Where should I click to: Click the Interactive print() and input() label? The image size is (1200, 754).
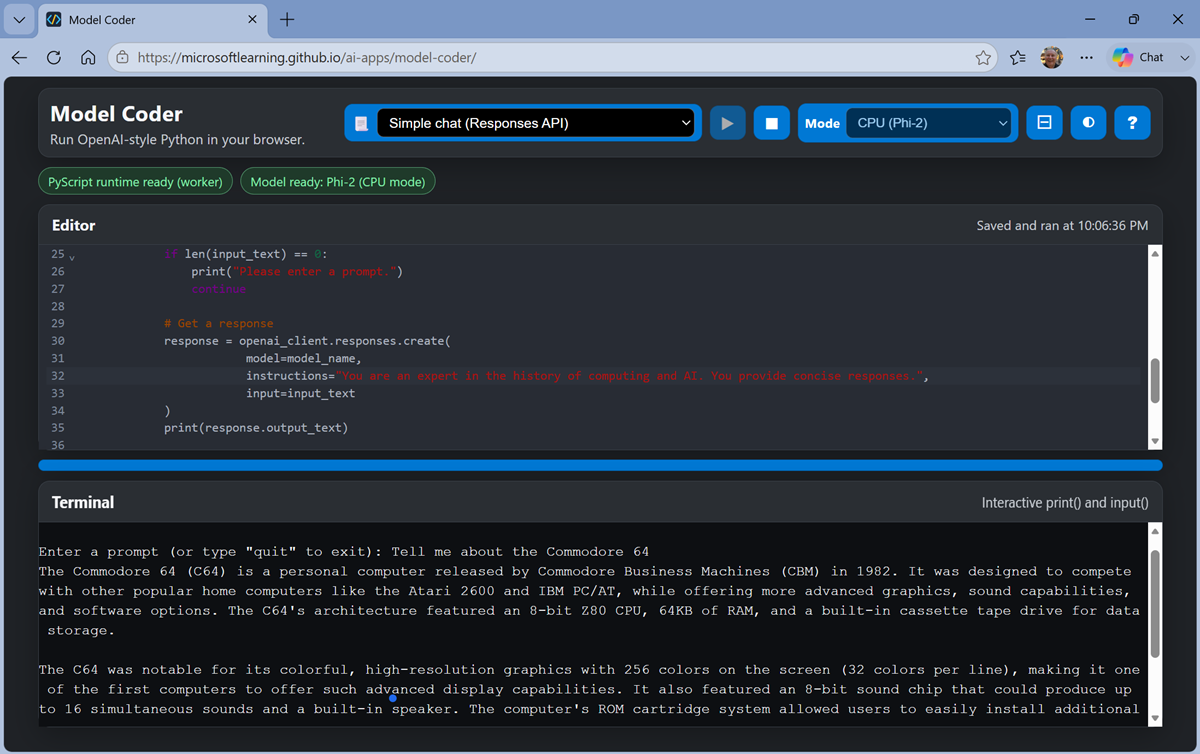pyautogui.click(x=1065, y=503)
